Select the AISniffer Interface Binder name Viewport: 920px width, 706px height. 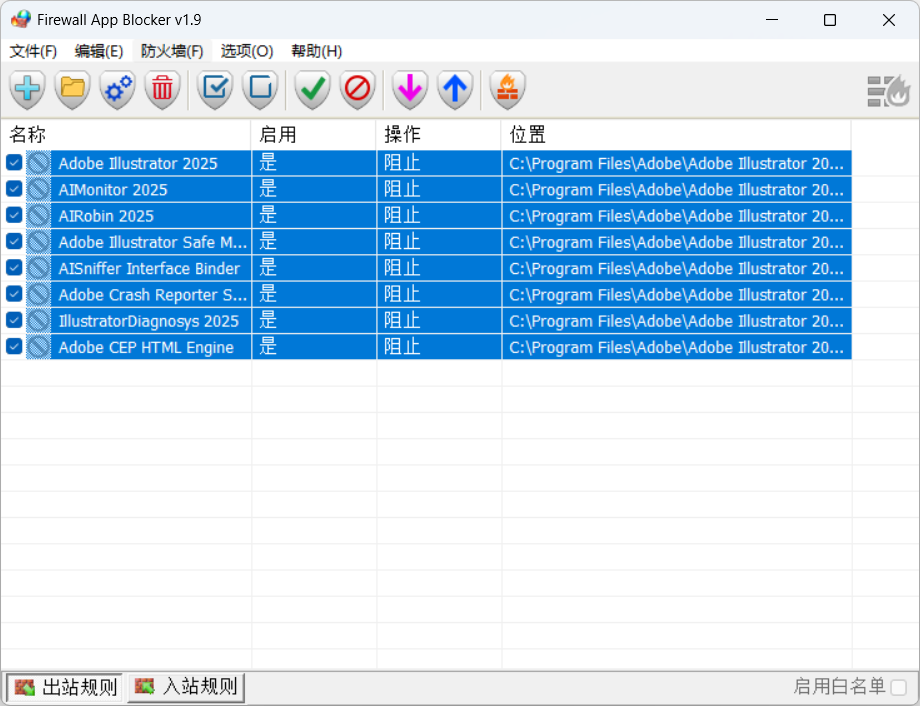[149, 268]
